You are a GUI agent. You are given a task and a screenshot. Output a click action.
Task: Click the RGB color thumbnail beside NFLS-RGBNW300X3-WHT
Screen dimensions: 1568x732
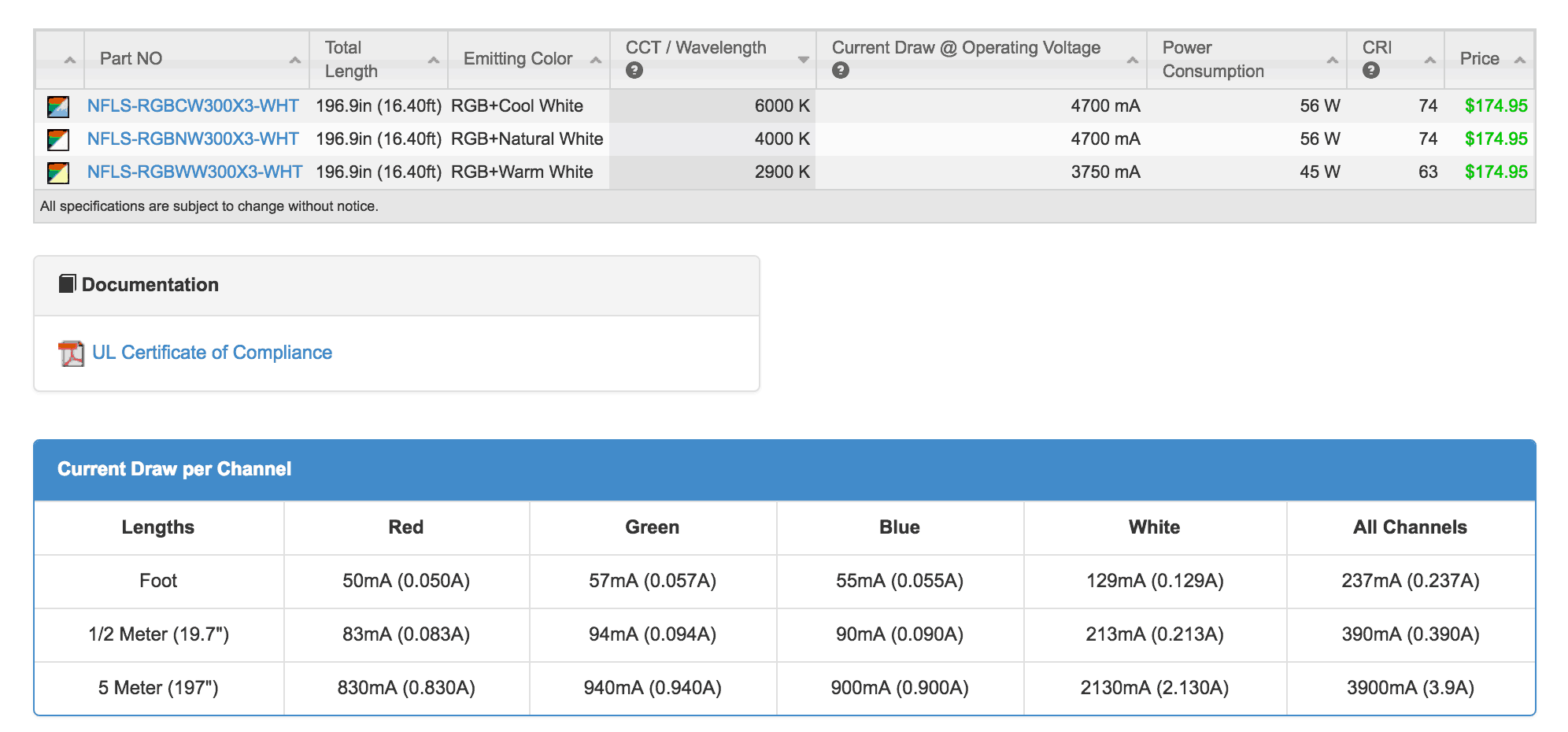57,138
